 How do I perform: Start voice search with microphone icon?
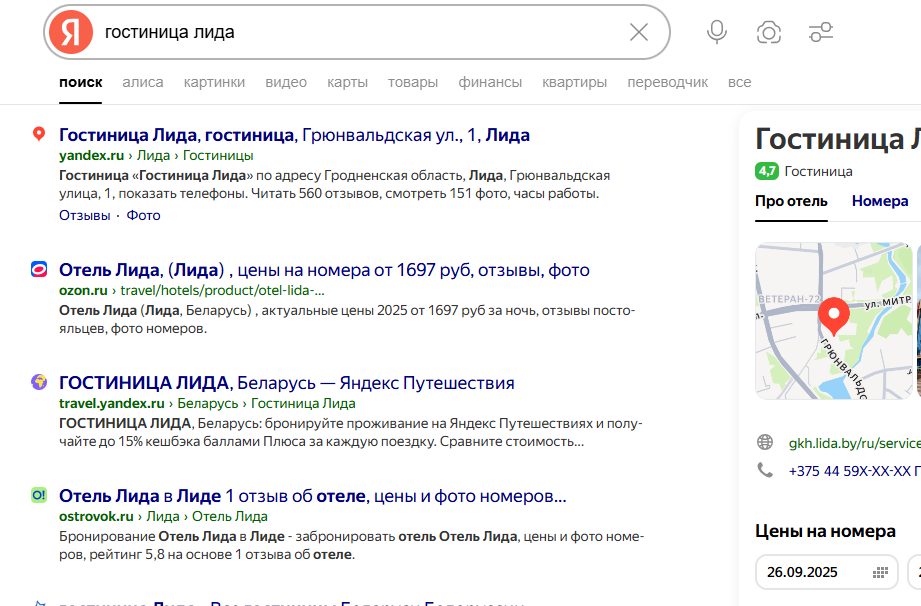716,32
